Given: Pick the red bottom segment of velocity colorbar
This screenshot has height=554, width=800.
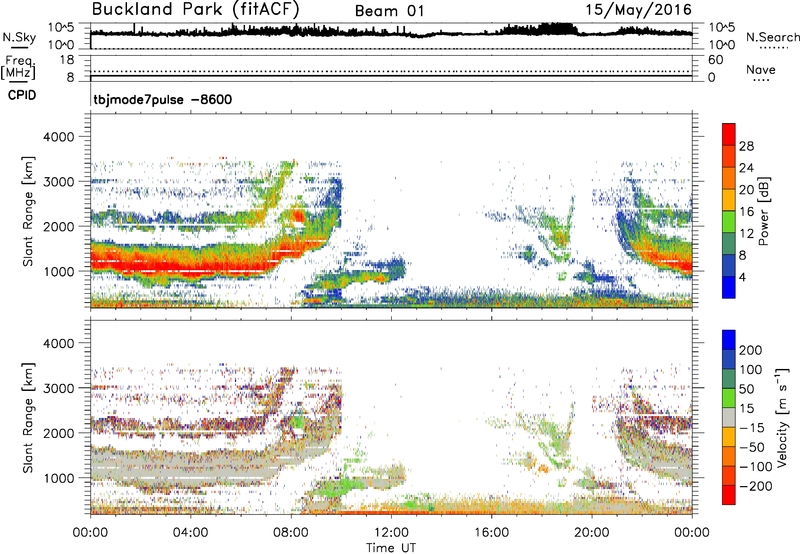Looking at the screenshot, I should (729, 495).
